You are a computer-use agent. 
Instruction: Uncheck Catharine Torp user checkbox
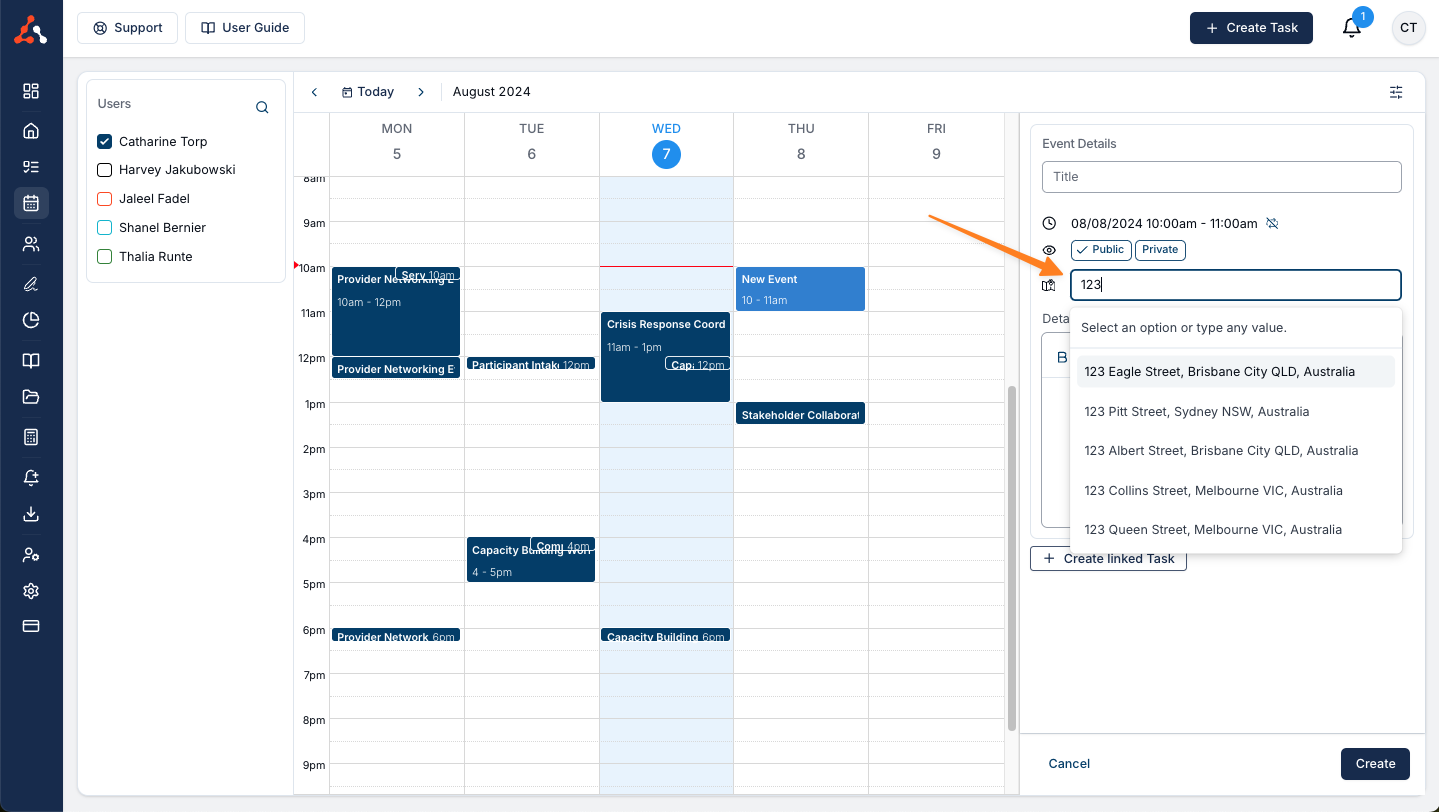pos(104,142)
